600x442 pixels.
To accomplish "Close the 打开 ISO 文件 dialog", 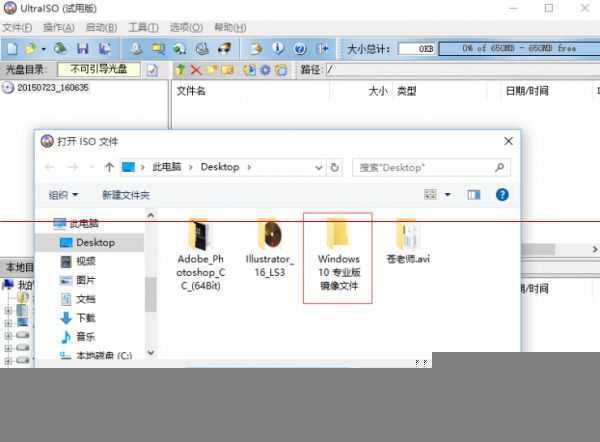I will [x=508, y=141].
